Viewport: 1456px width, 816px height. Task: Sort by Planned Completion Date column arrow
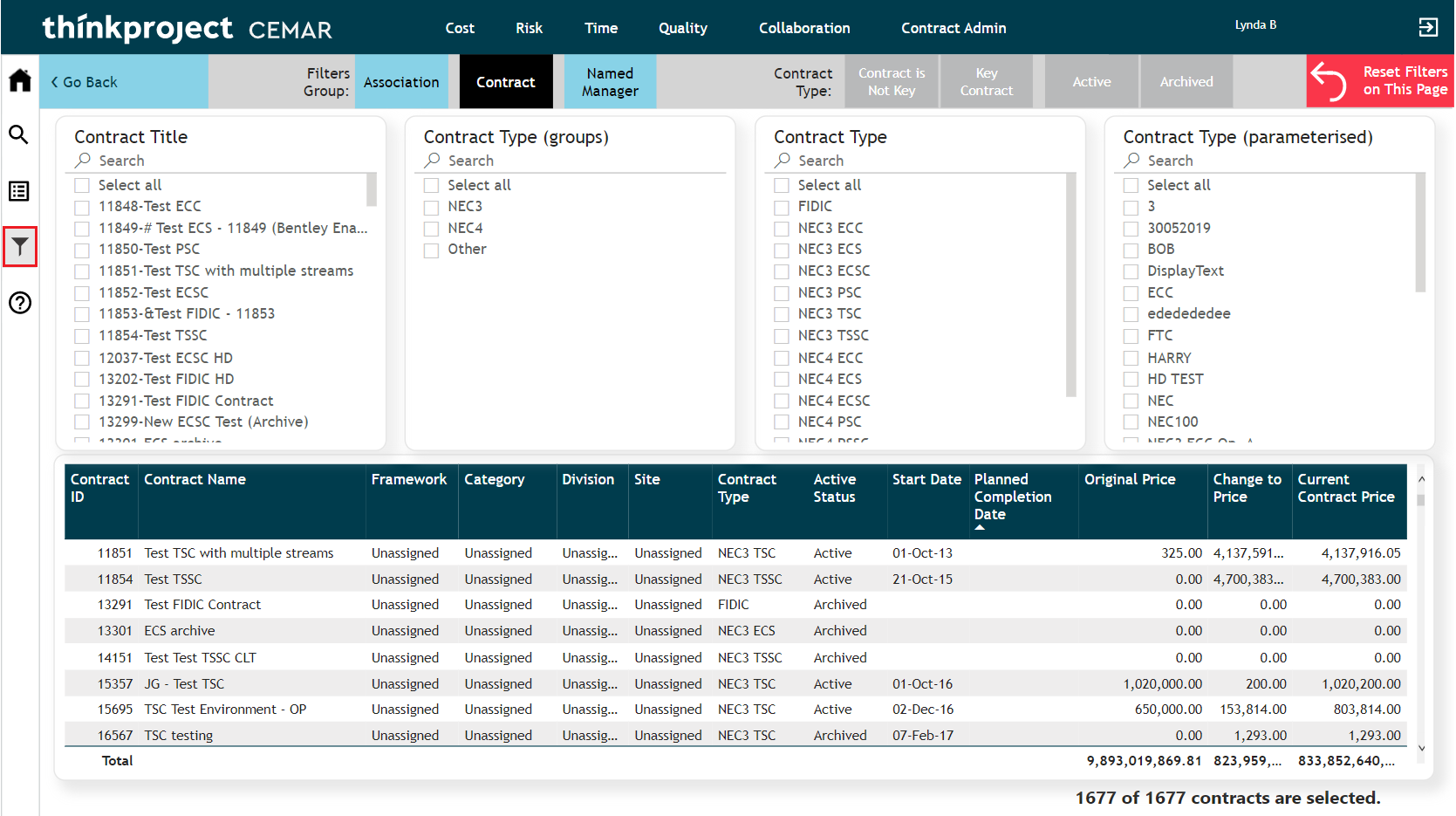(980, 527)
